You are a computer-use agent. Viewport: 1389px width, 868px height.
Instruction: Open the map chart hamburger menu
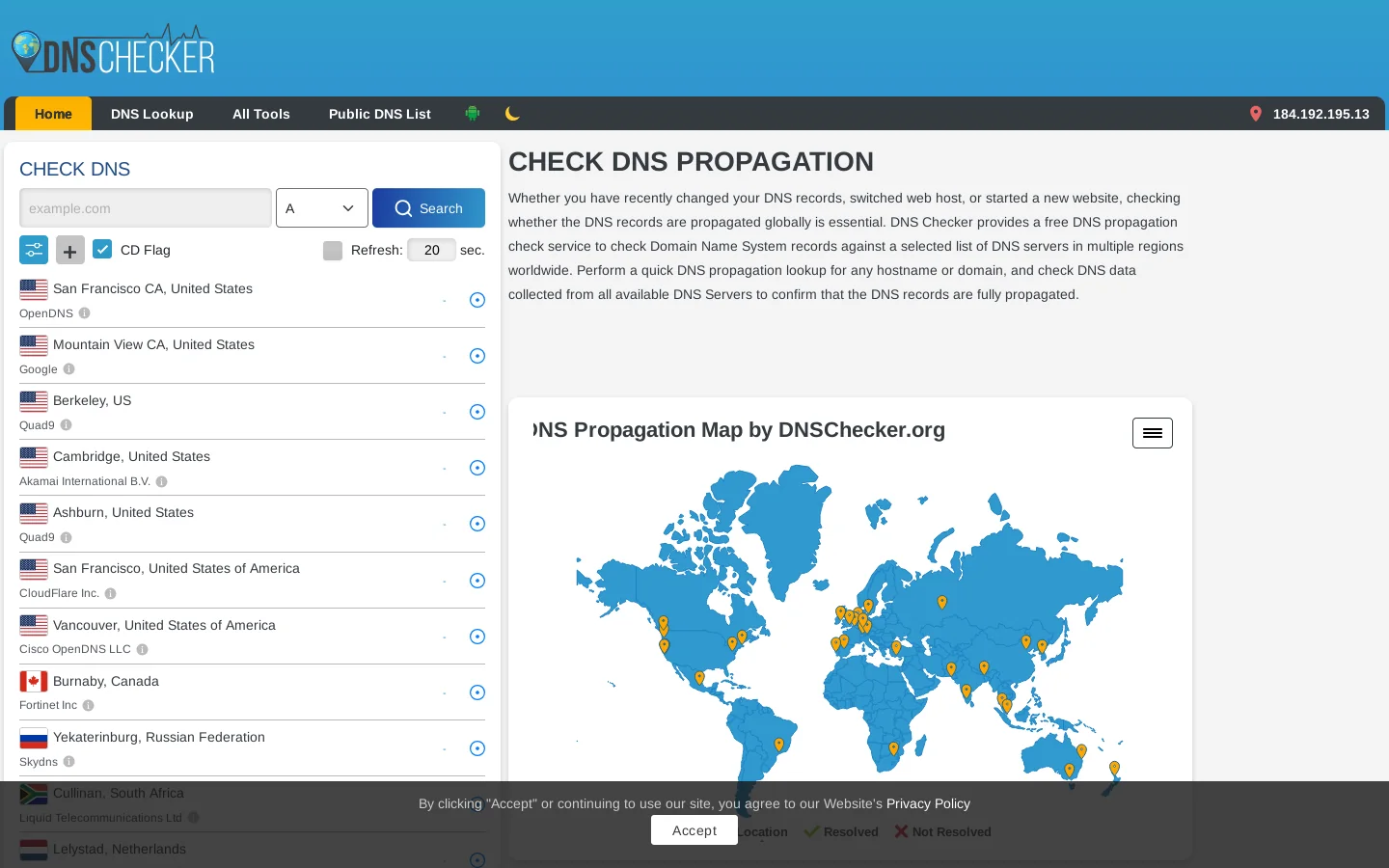click(x=1153, y=433)
